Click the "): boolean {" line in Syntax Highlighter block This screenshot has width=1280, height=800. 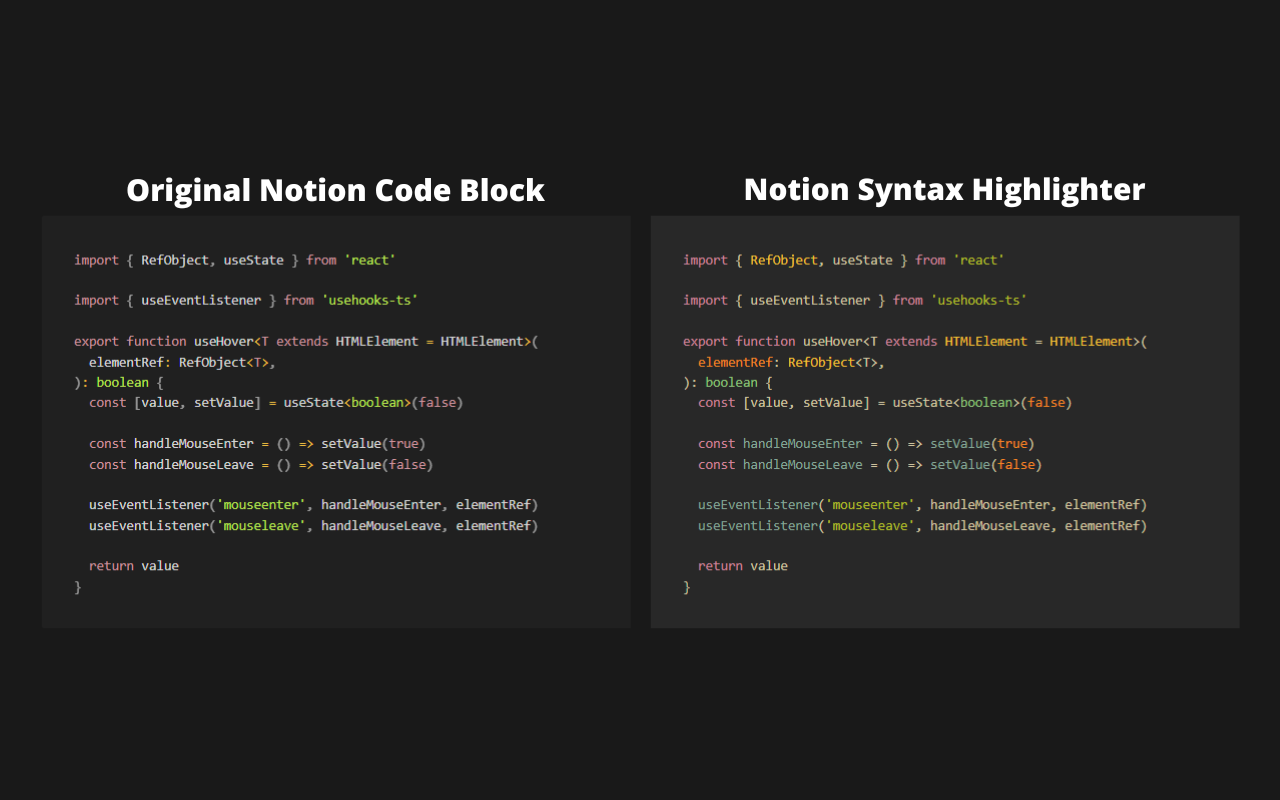728,382
